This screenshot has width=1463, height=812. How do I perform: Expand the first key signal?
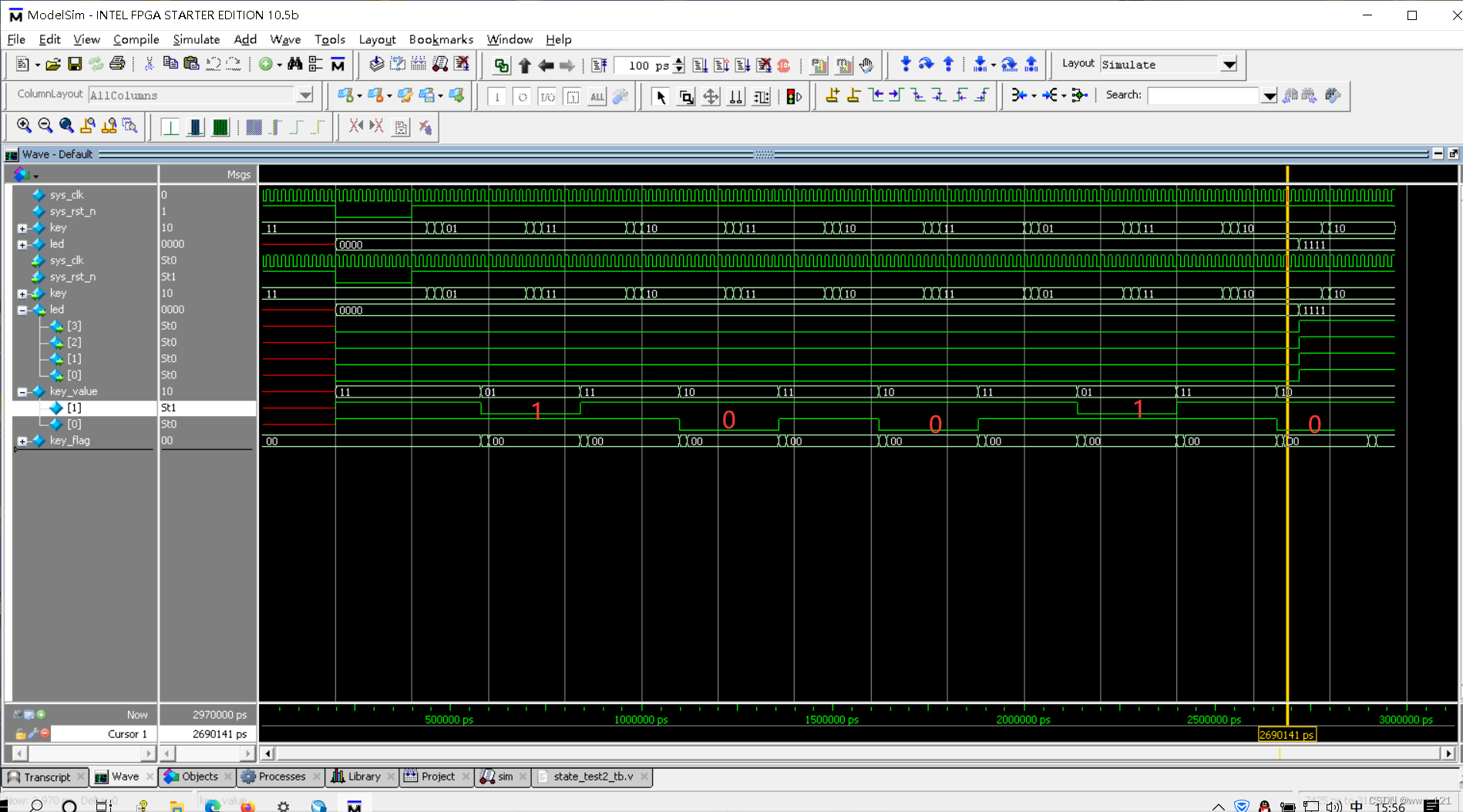tap(22, 228)
